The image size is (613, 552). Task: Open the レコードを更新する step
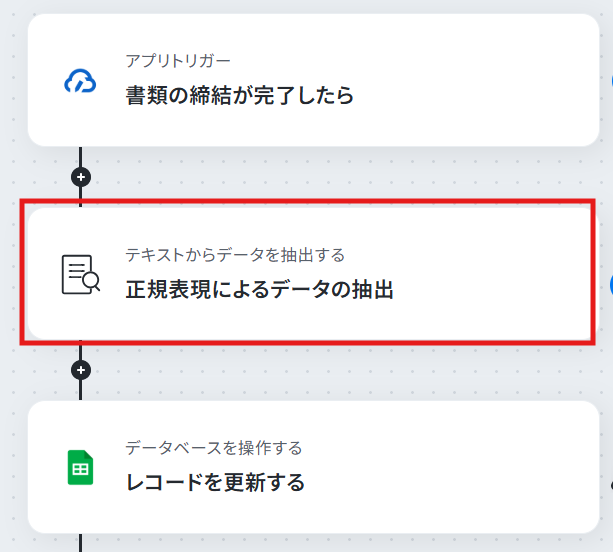[x=314, y=467]
